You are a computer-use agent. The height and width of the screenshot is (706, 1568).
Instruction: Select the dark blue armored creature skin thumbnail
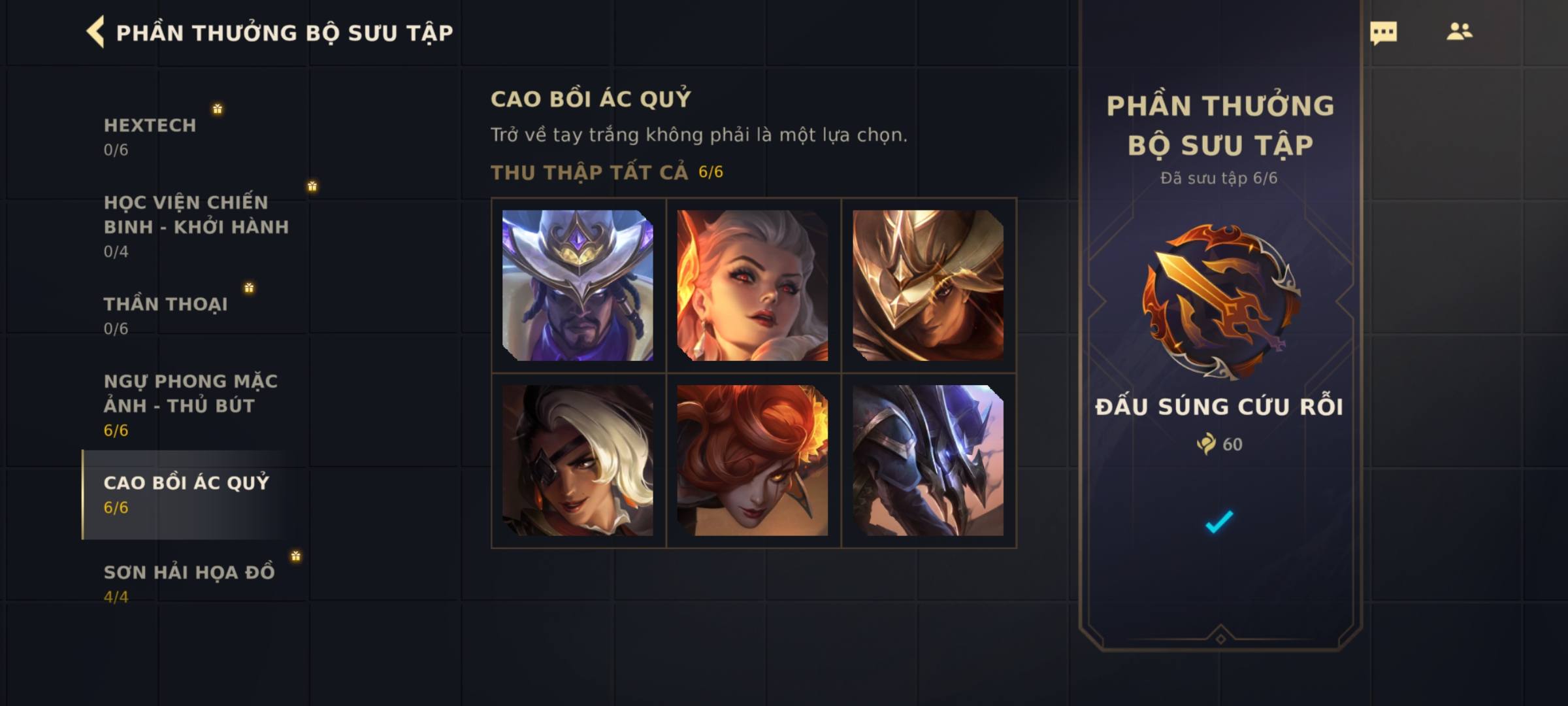(x=928, y=460)
